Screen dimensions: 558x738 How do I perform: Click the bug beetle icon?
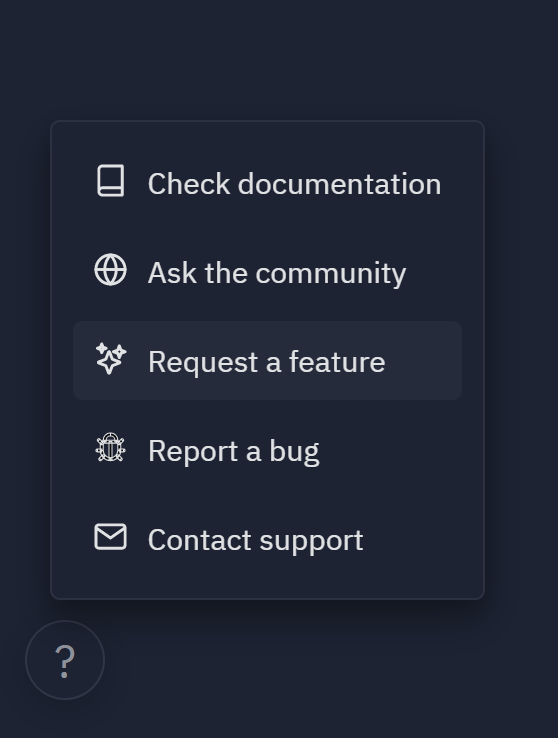click(x=111, y=448)
